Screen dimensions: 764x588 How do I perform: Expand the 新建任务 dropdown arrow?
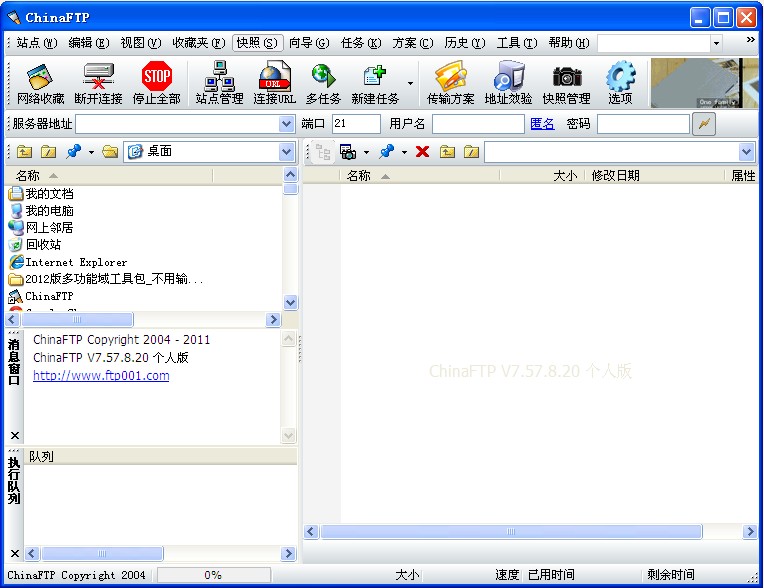click(410, 83)
